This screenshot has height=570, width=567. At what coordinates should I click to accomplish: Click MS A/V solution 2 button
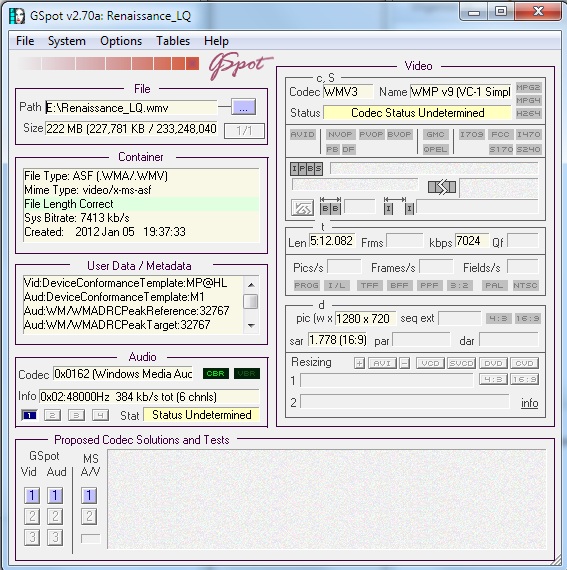point(89,516)
